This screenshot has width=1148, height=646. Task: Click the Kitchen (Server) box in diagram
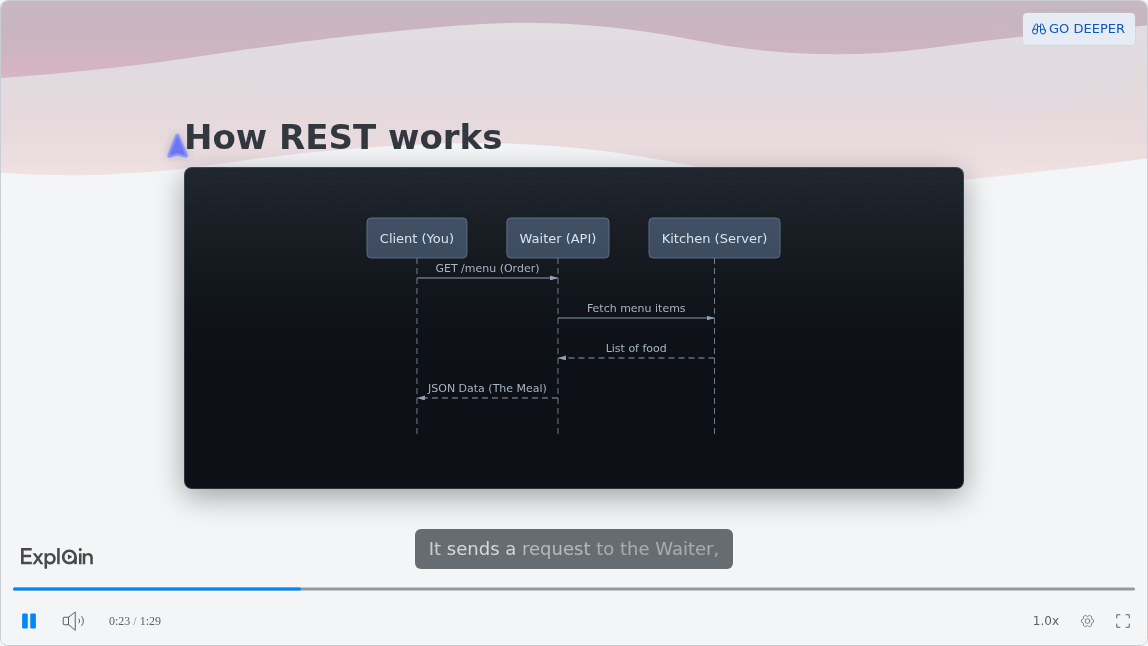715,238
